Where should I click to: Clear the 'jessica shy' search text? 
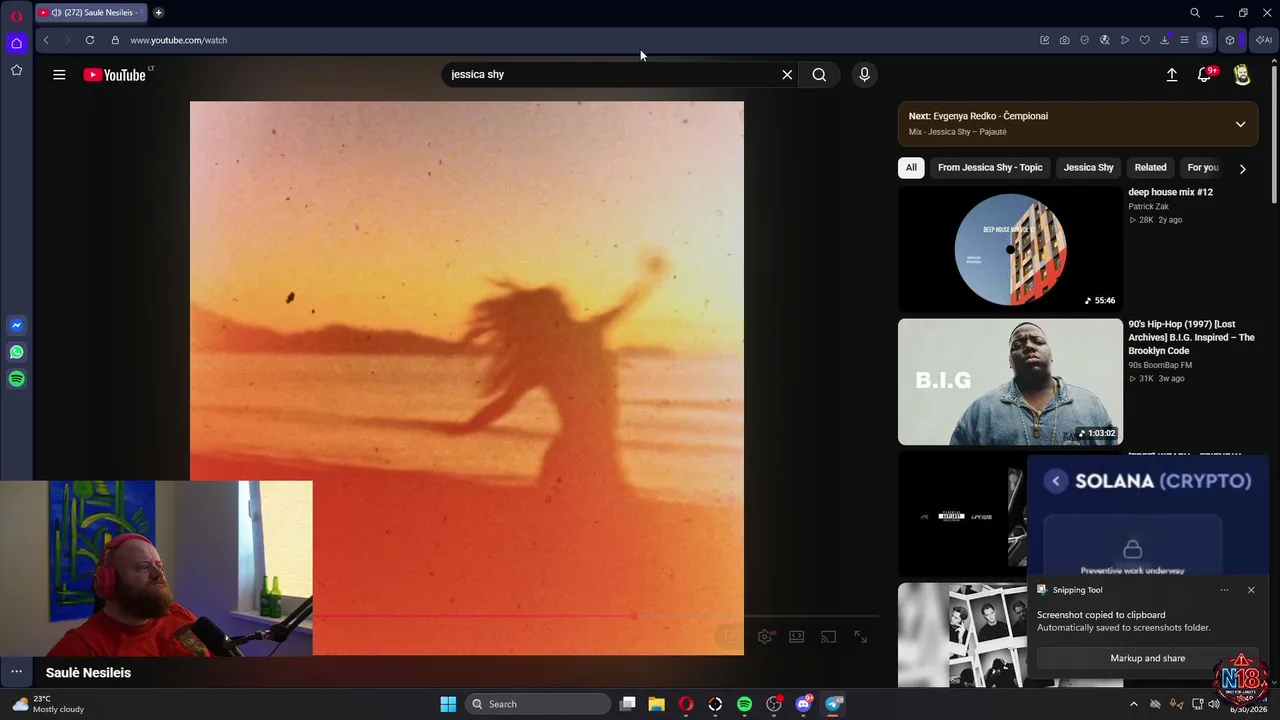pyautogui.click(x=787, y=75)
